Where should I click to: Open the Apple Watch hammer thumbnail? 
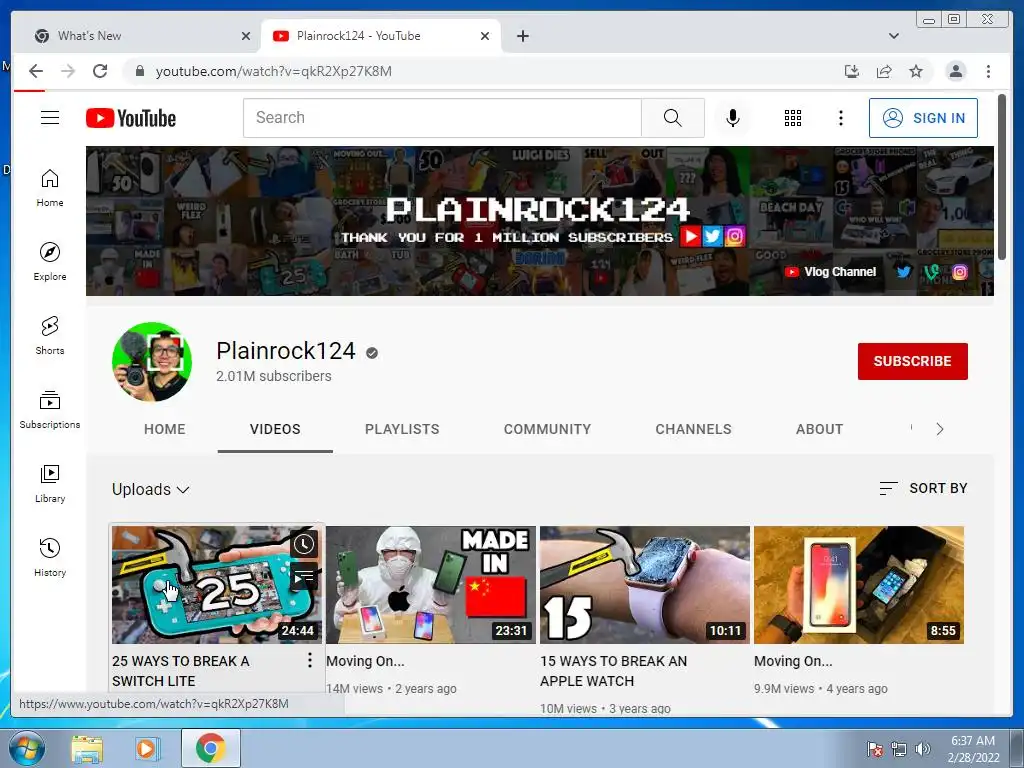point(645,584)
